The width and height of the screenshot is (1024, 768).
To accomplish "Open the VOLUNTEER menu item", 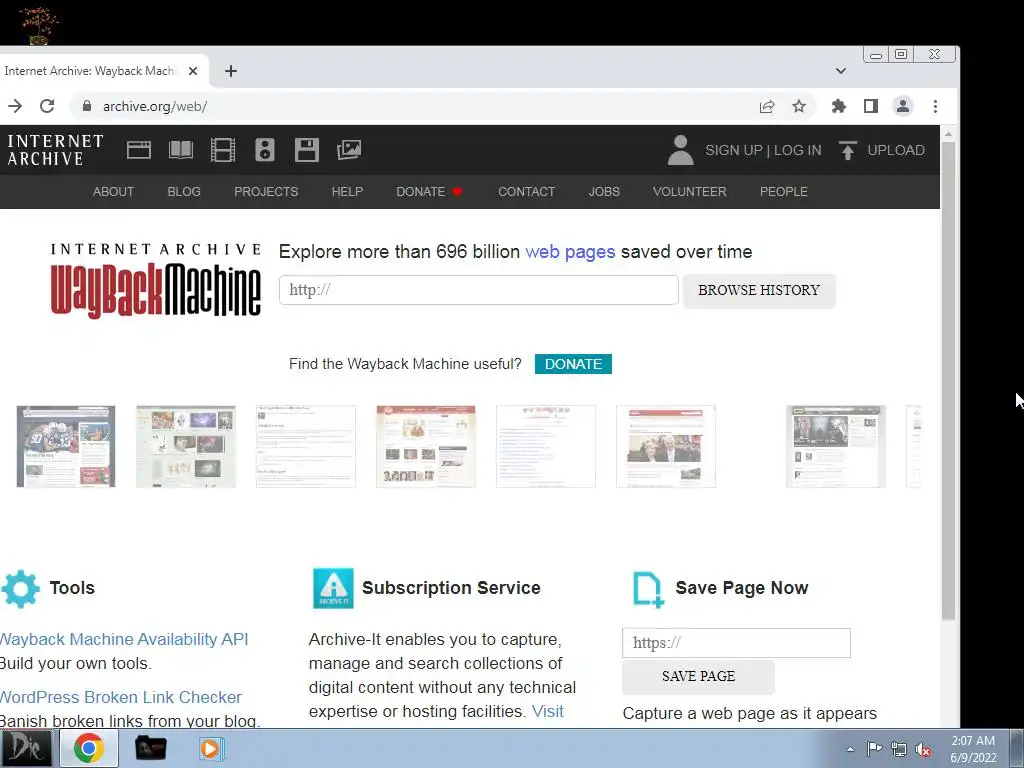I will (x=690, y=192).
